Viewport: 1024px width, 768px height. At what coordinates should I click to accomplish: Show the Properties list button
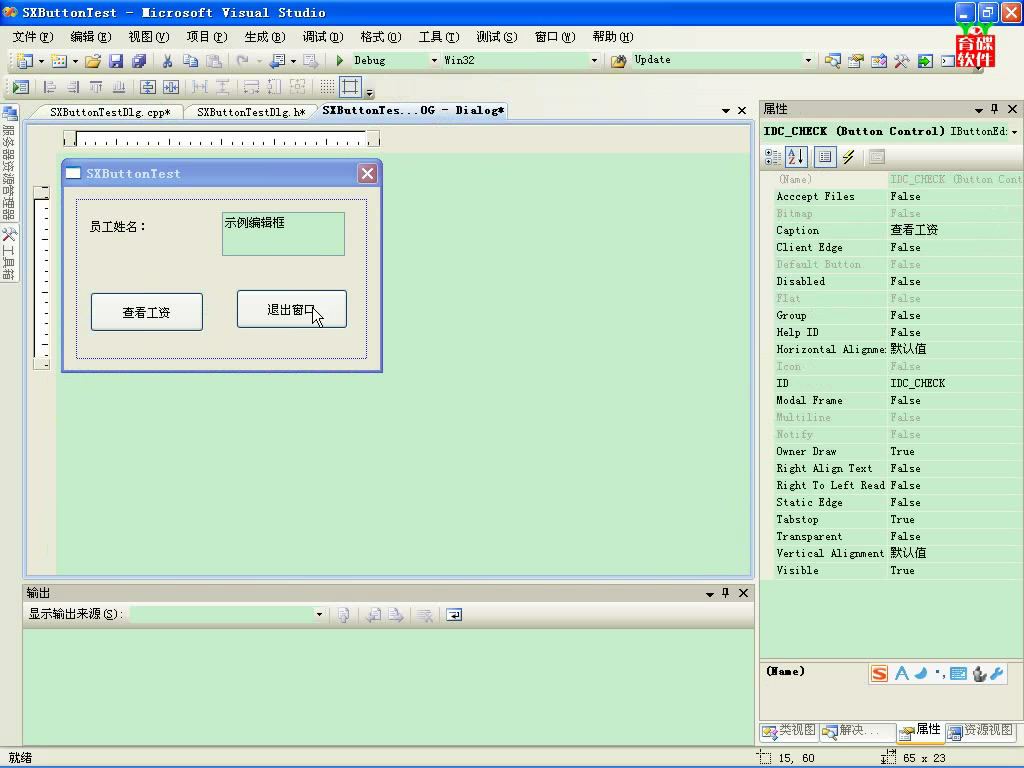point(825,157)
